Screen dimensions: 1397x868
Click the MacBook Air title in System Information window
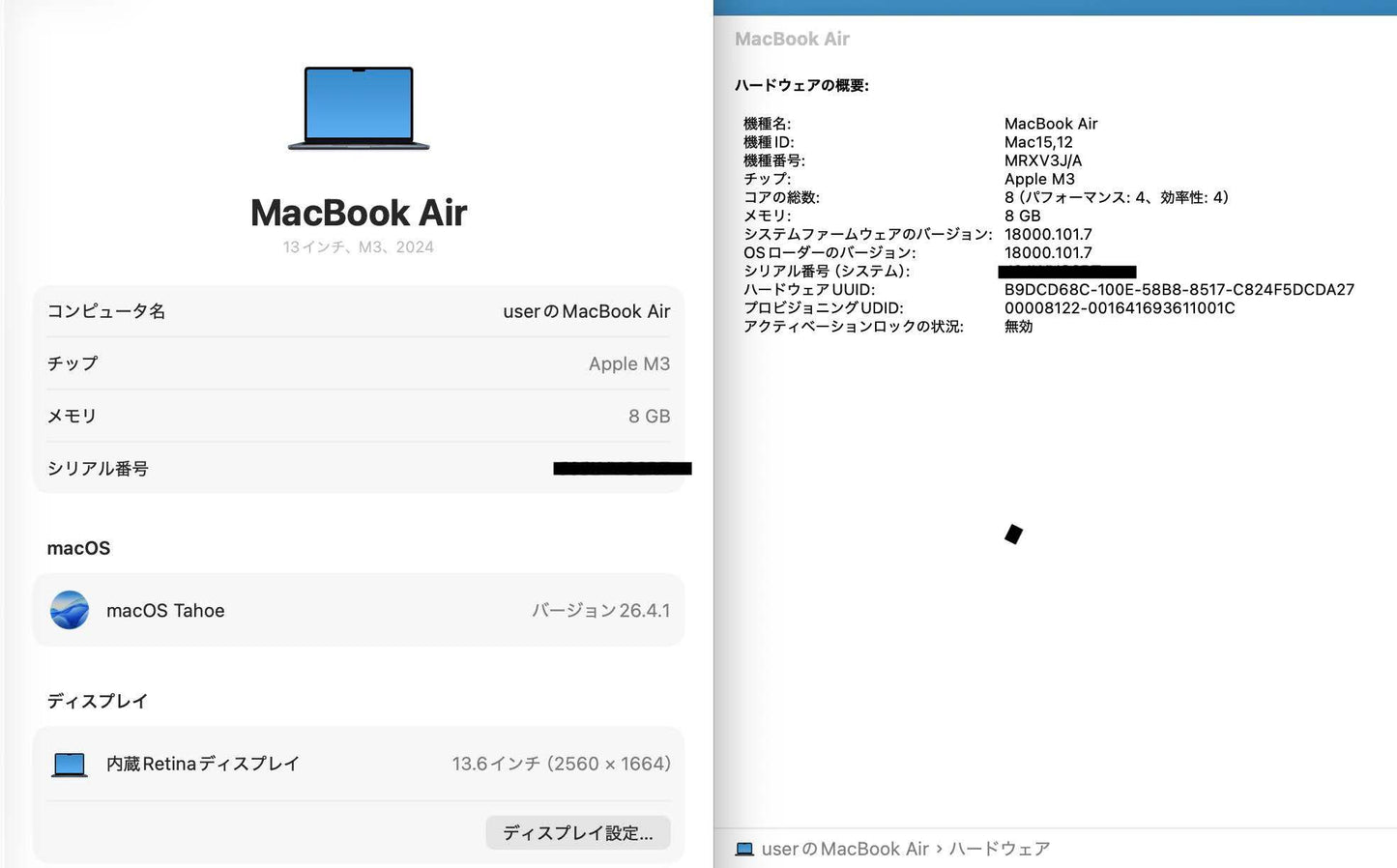[792, 39]
